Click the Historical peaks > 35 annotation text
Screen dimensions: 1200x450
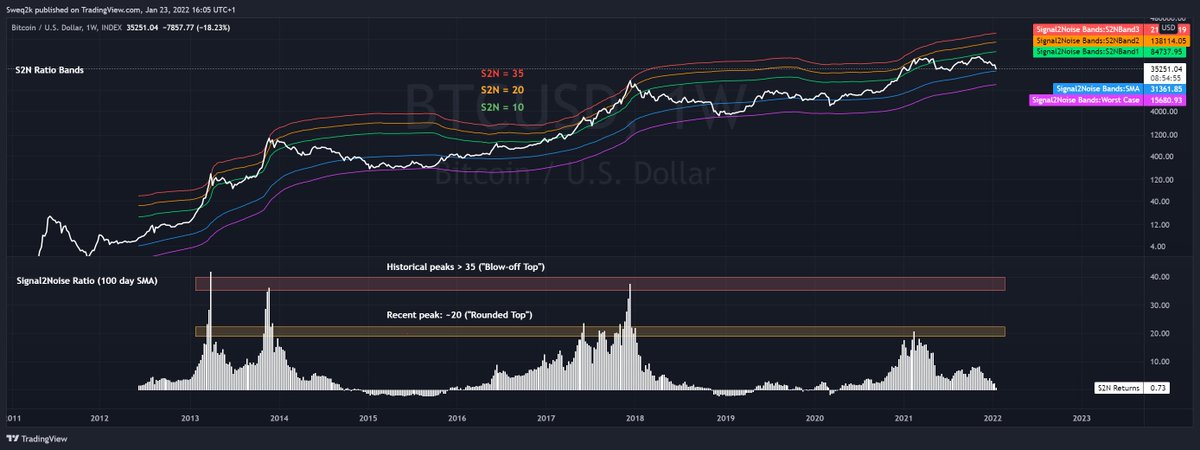click(x=465, y=268)
